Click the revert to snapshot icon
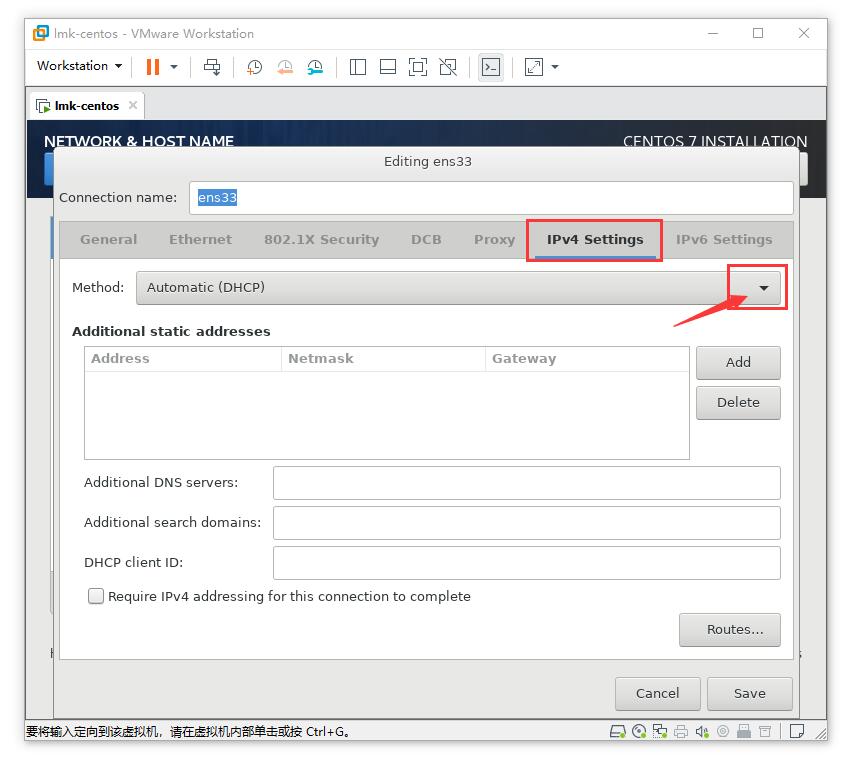Screen dimensions: 850x768 pyautogui.click(x=285, y=67)
